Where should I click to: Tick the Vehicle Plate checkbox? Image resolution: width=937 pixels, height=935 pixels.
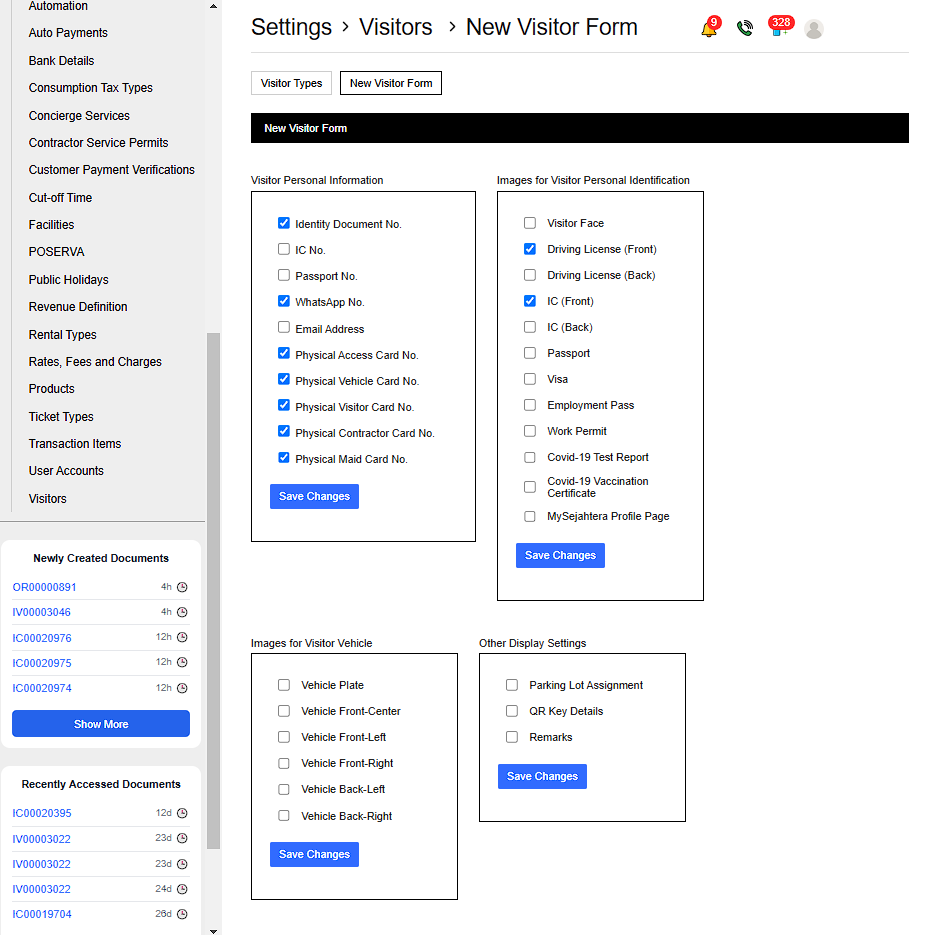pos(284,685)
